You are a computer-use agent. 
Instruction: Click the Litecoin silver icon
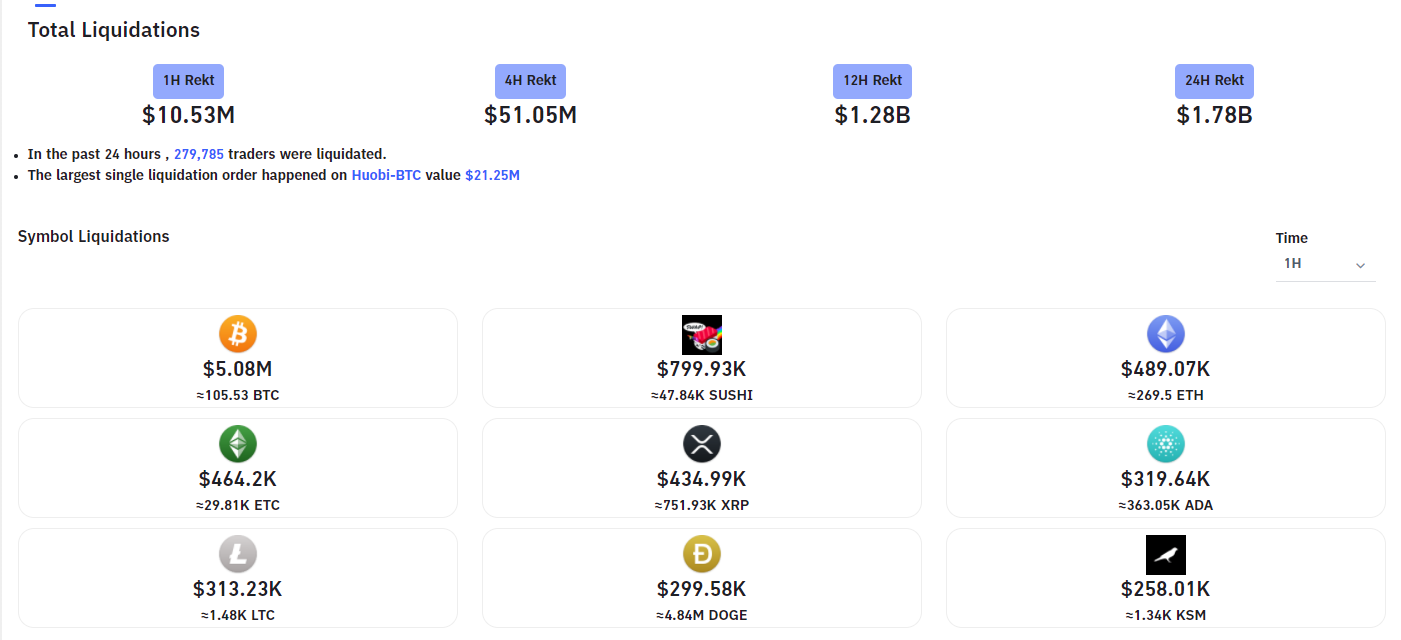point(238,554)
